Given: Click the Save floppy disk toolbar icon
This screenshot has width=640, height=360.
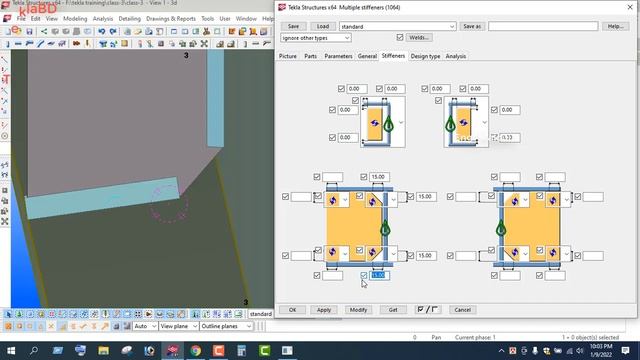Looking at the screenshot, I should point(29,31).
